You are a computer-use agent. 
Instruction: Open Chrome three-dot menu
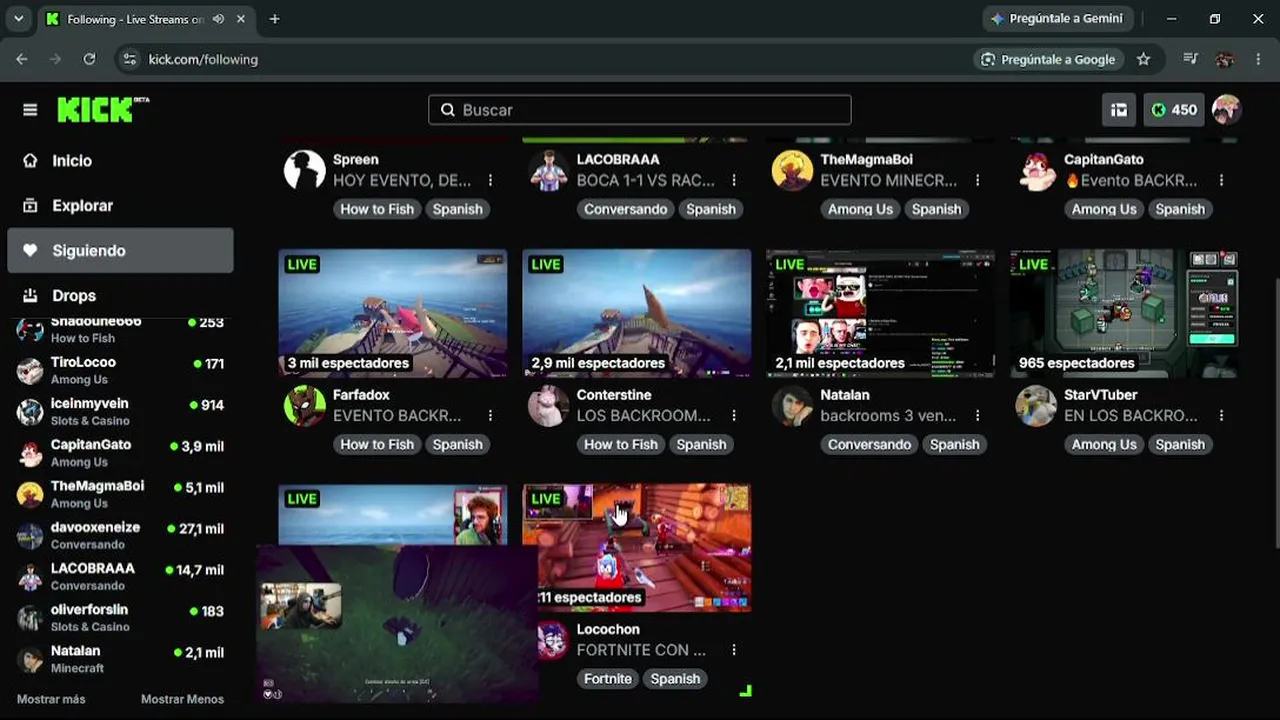pos(1258,59)
